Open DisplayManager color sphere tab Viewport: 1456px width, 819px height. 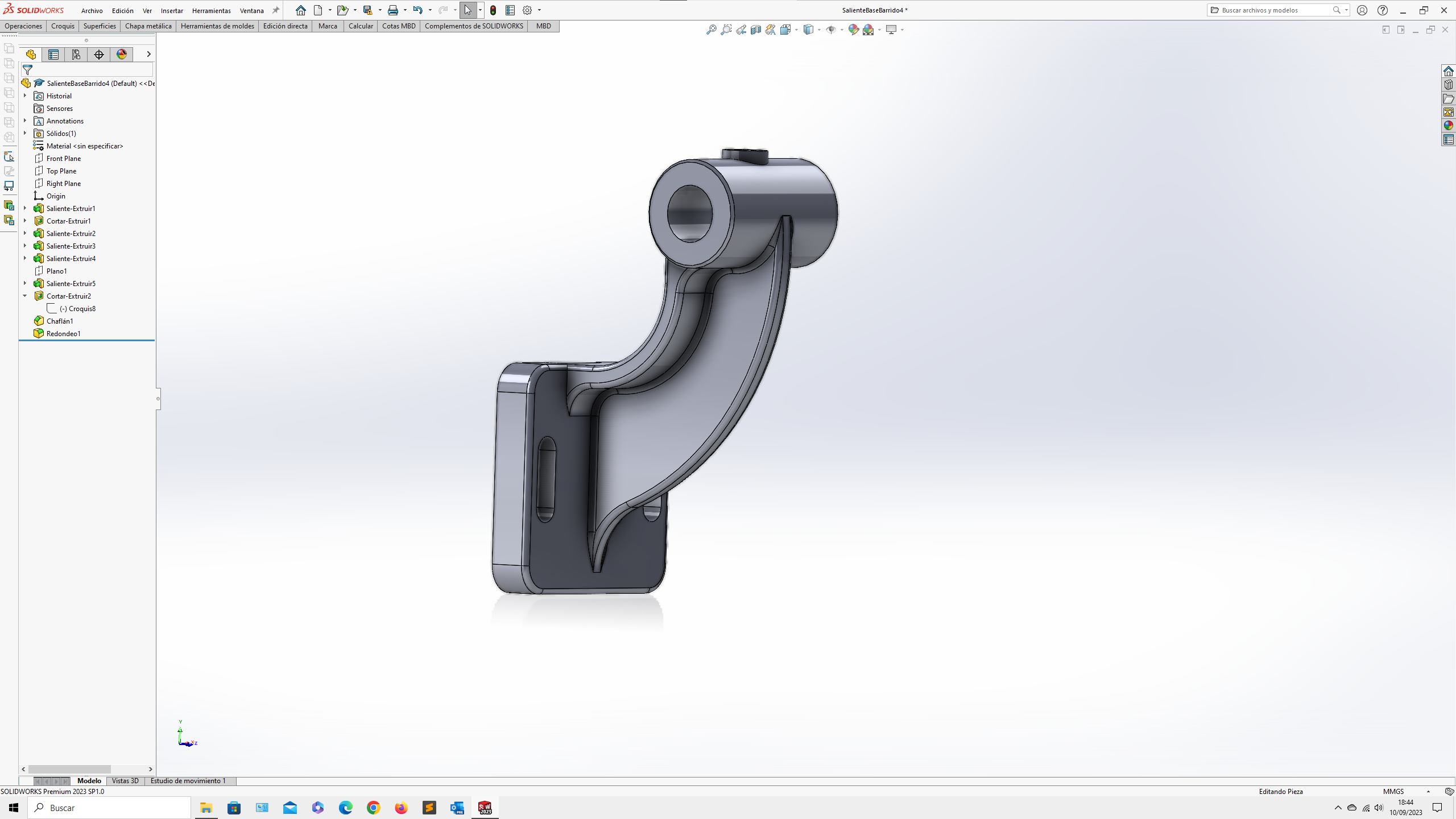coord(122,55)
